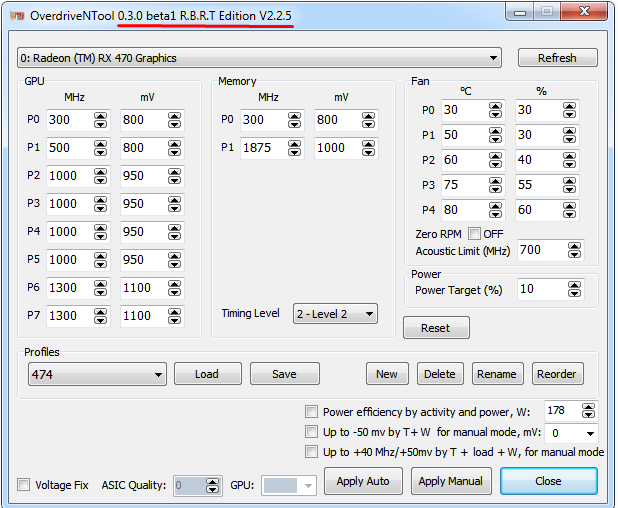Close the window with the title bar X

[x=584, y=11]
